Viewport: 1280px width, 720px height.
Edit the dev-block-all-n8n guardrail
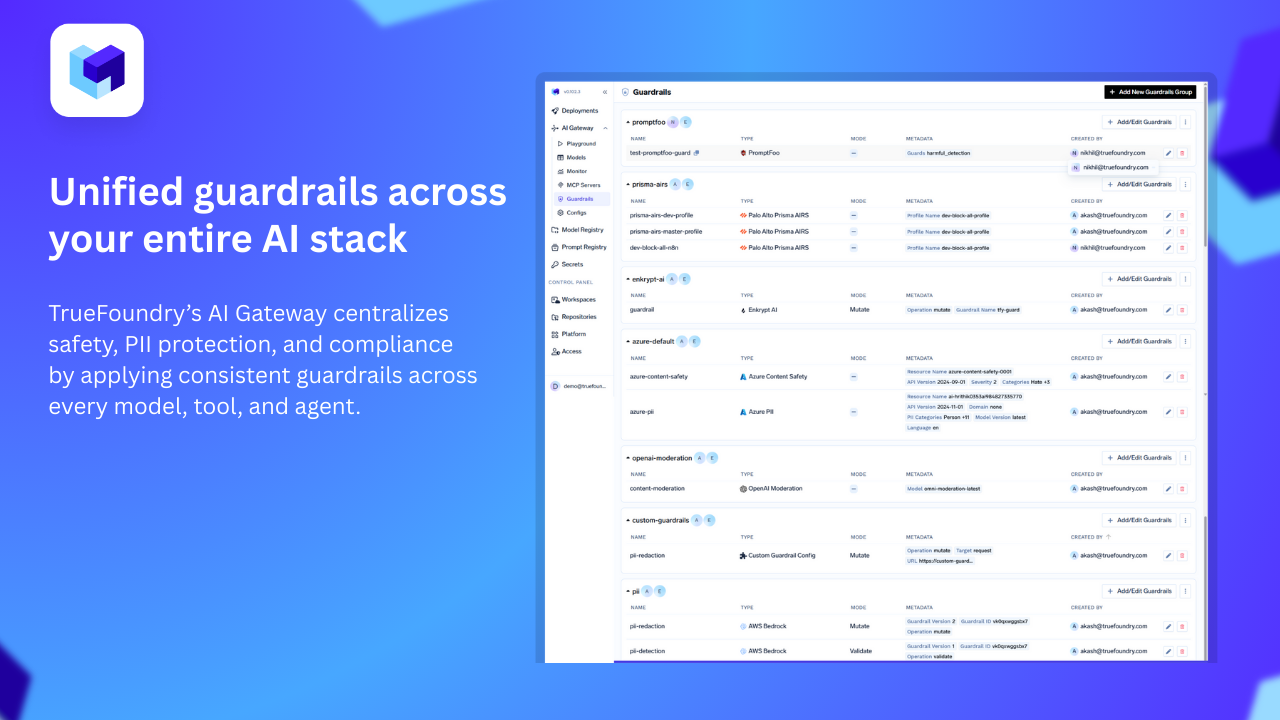point(1168,247)
